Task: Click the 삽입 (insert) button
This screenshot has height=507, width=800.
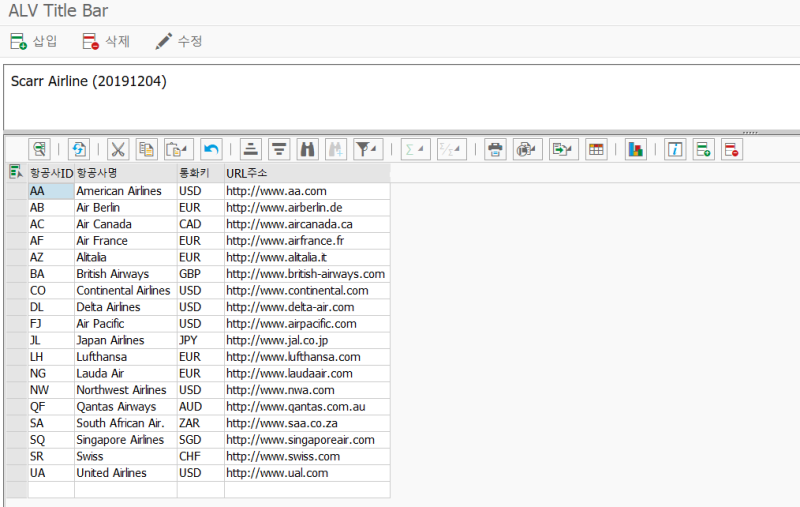Action: coord(34,41)
